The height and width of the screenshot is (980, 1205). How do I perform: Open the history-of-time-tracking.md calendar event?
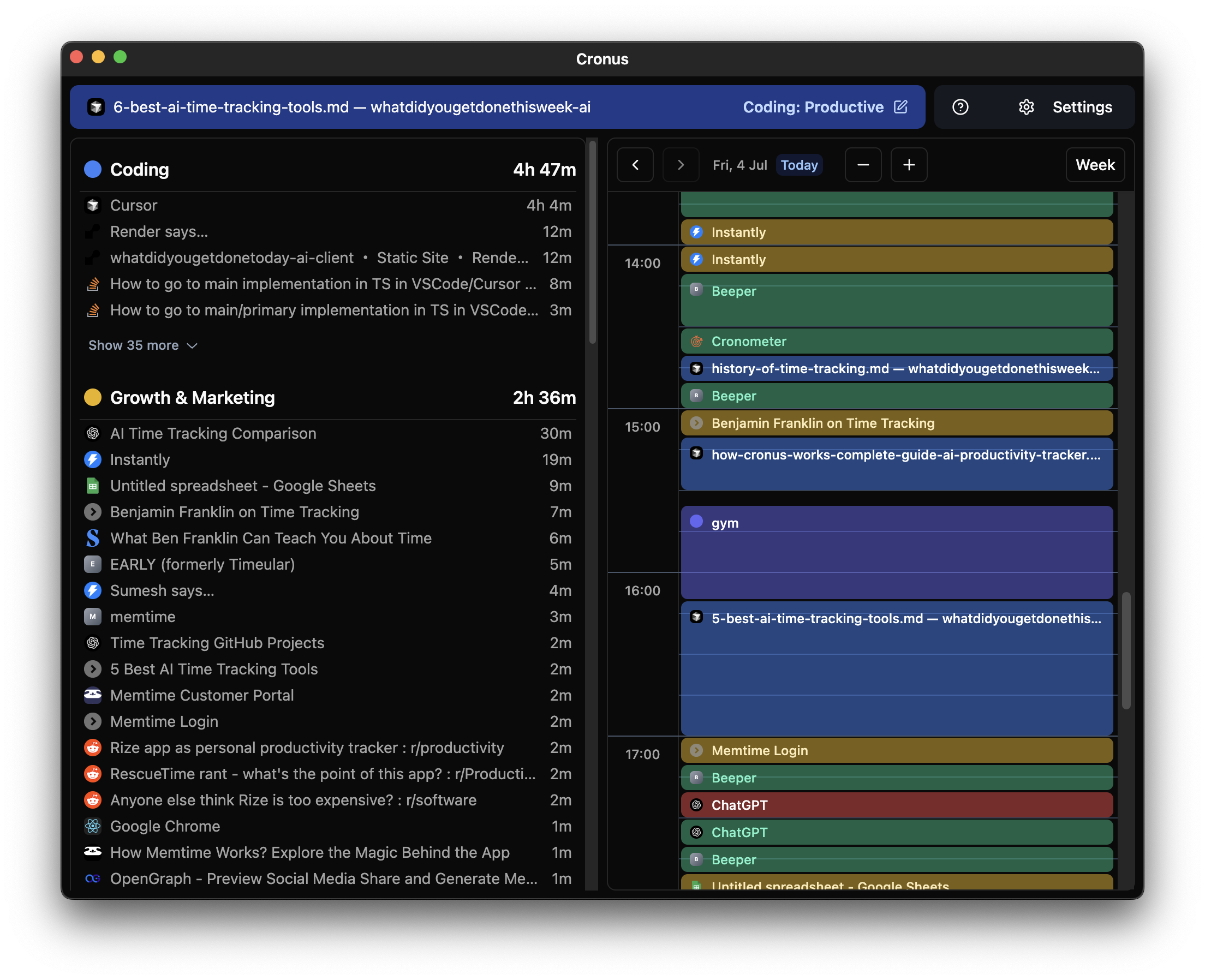point(897,368)
